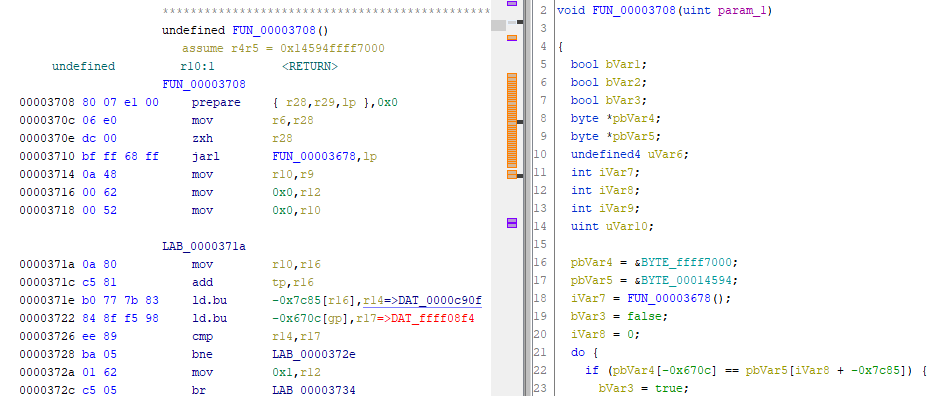The image size is (928, 396).
Task: Click the jarl mnemonic
Action: tap(205, 157)
